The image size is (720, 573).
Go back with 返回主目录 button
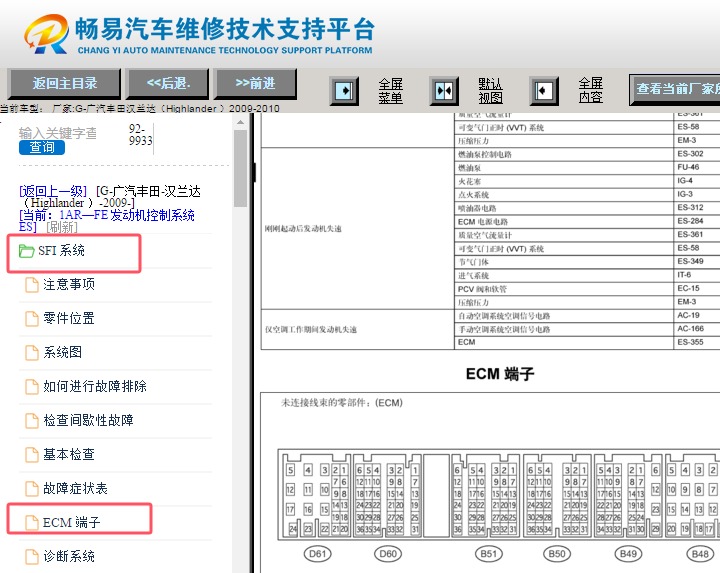coord(64,84)
